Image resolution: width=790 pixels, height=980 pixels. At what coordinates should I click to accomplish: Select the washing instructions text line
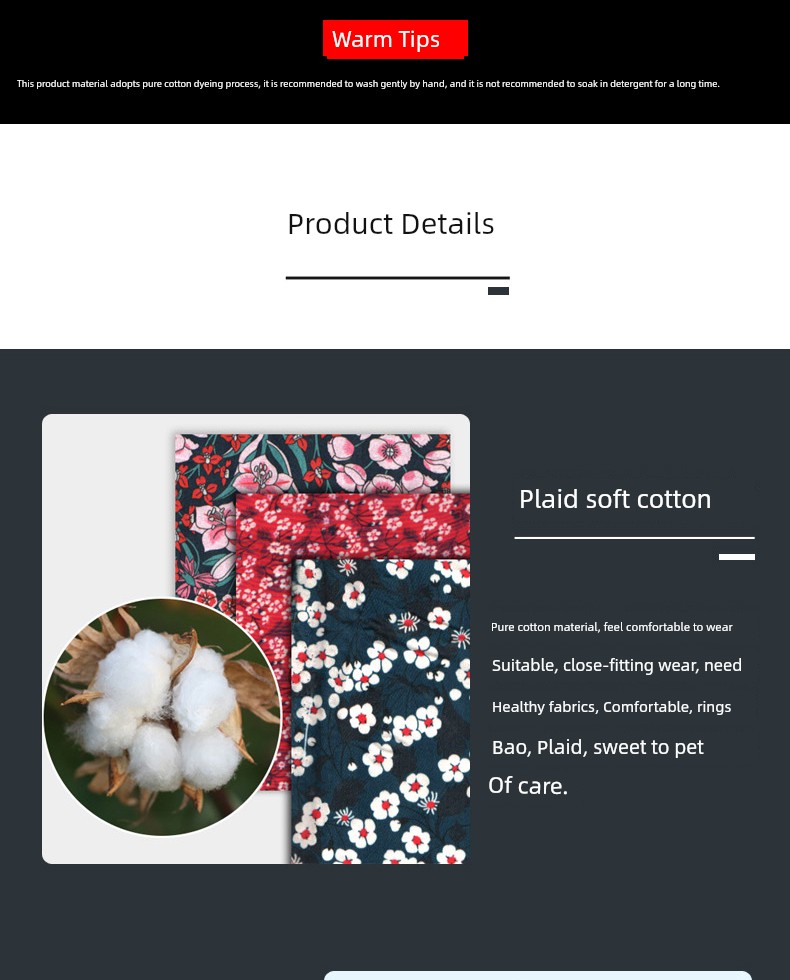point(368,84)
